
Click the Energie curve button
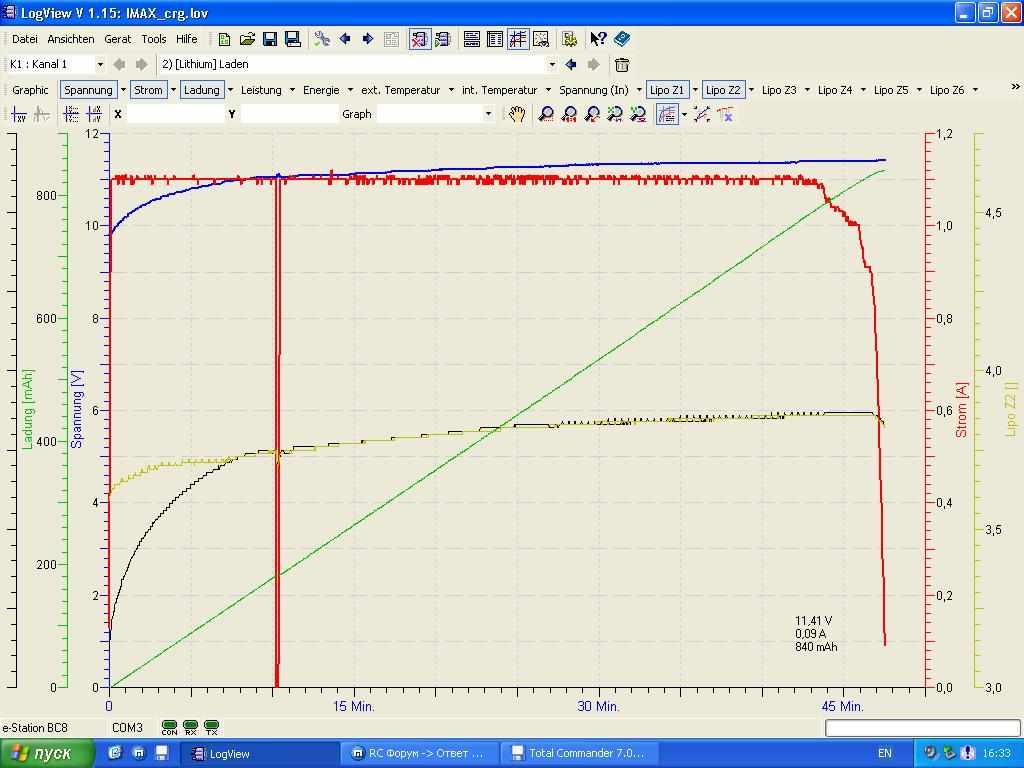[x=321, y=90]
